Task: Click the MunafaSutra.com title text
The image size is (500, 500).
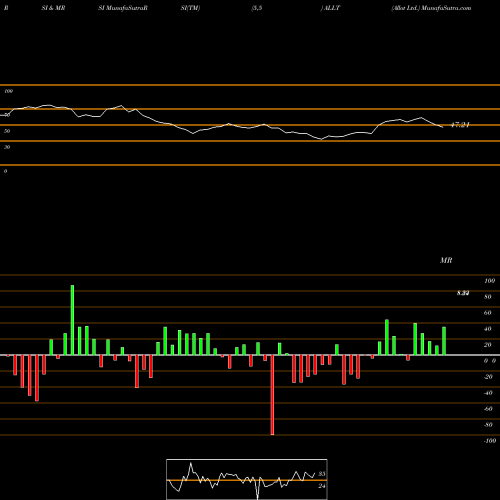Action: coord(446,8)
